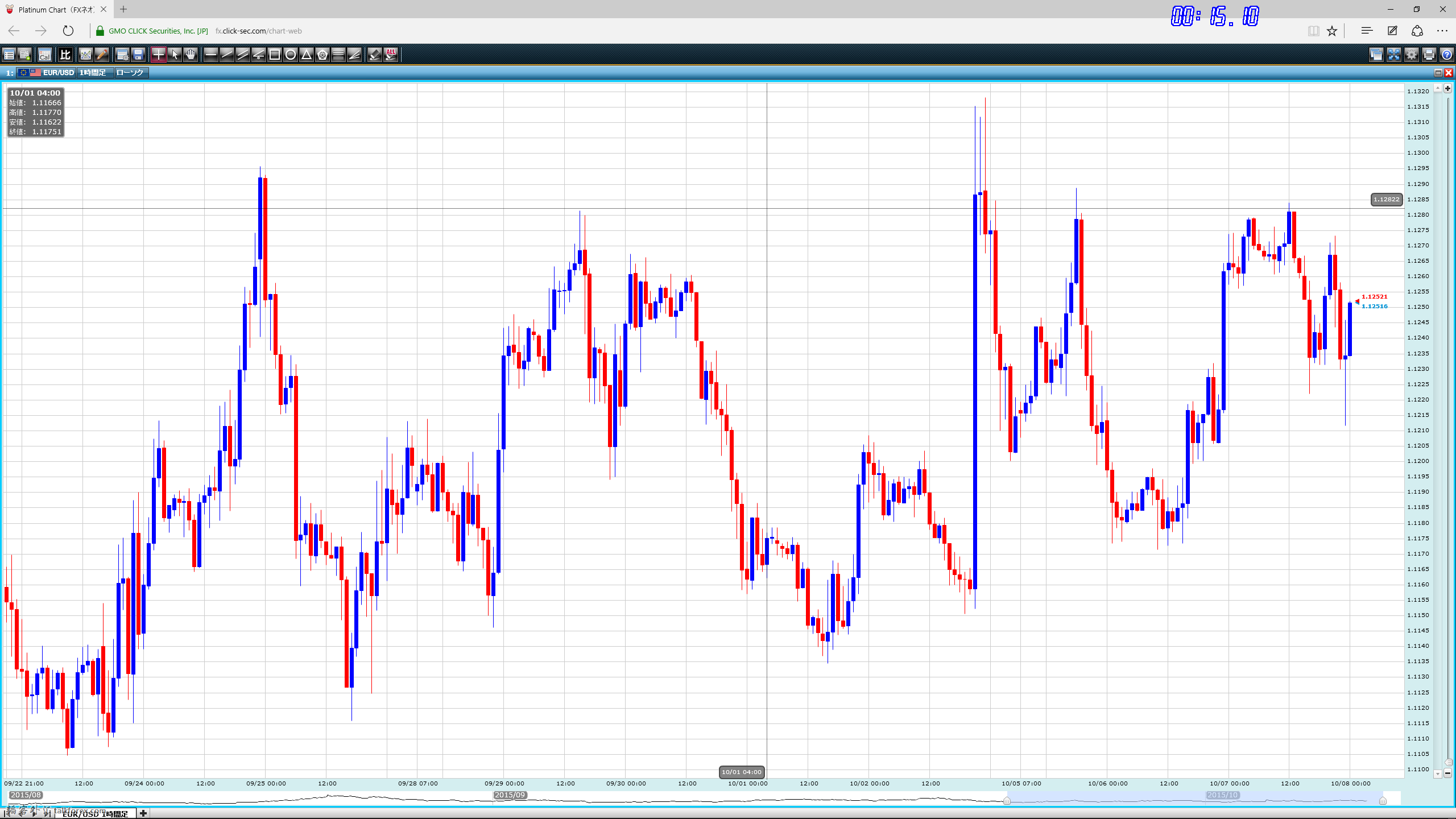The image size is (1456, 819).
Task: Click the print chart icon
Action: 1429,55
